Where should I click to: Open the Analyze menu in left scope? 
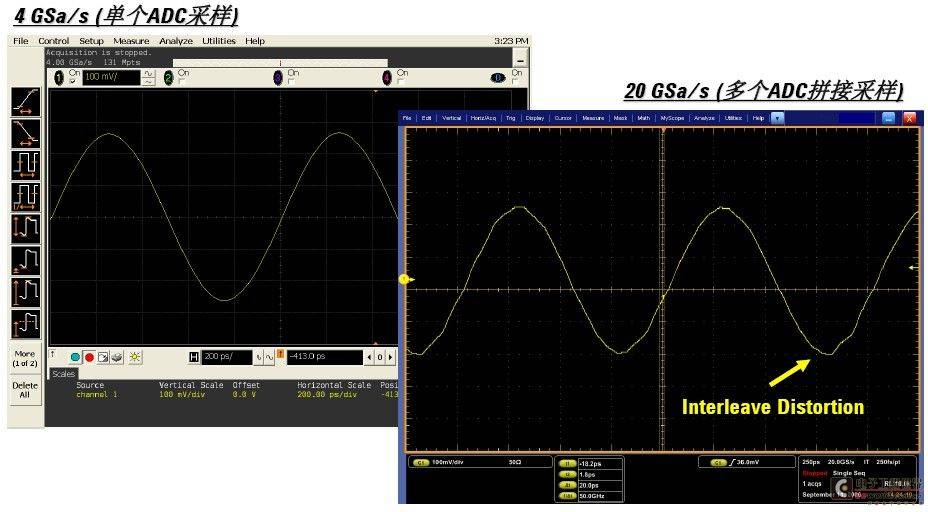pyautogui.click(x=176, y=41)
